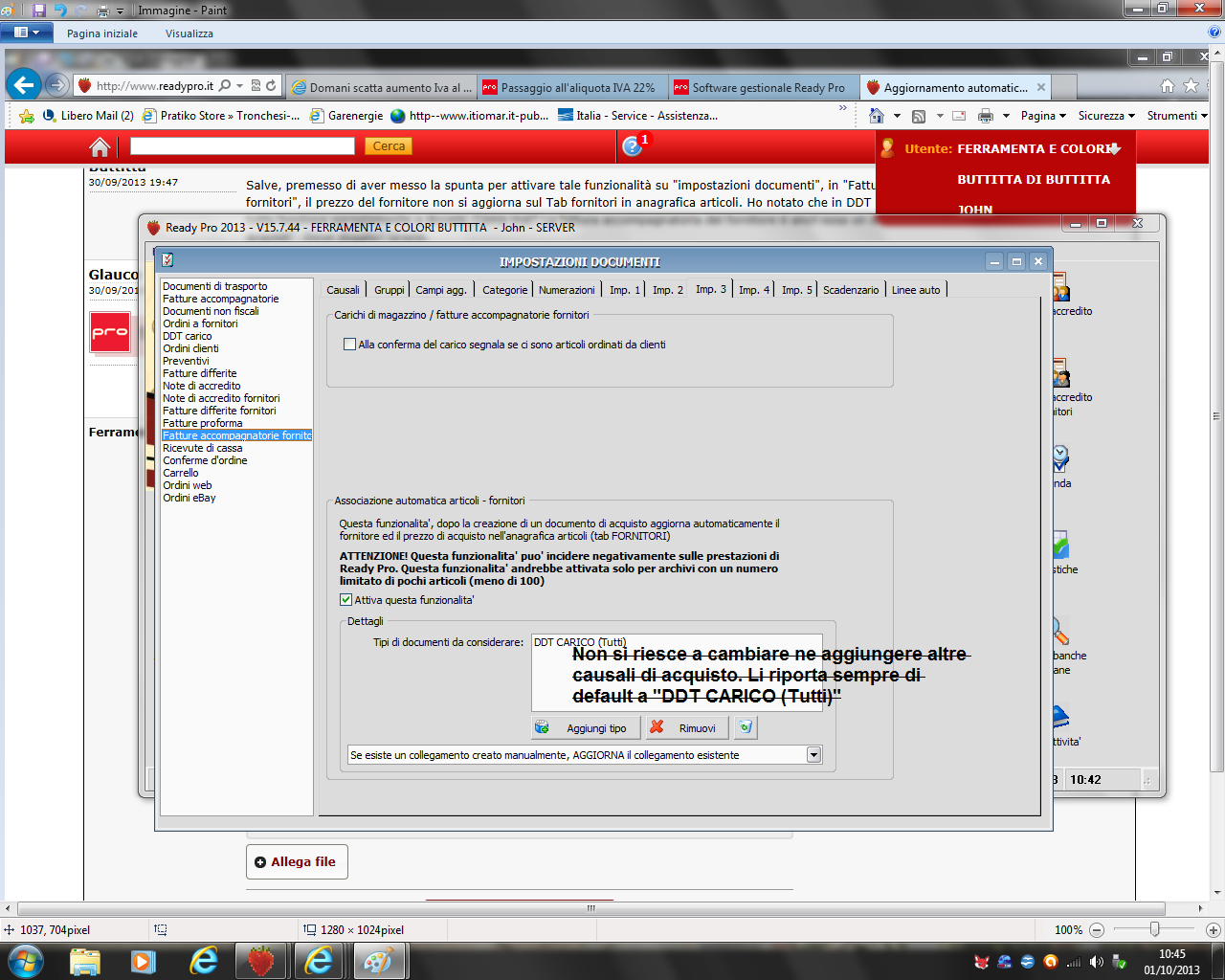
Task: Open the Campi agg. tab
Action: pyautogui.click(x=441, y=290)
